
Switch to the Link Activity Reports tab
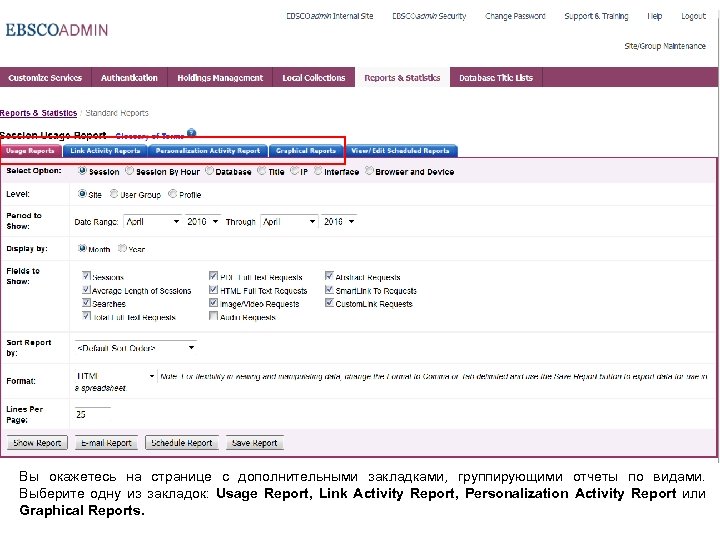(x=105, y=151)
